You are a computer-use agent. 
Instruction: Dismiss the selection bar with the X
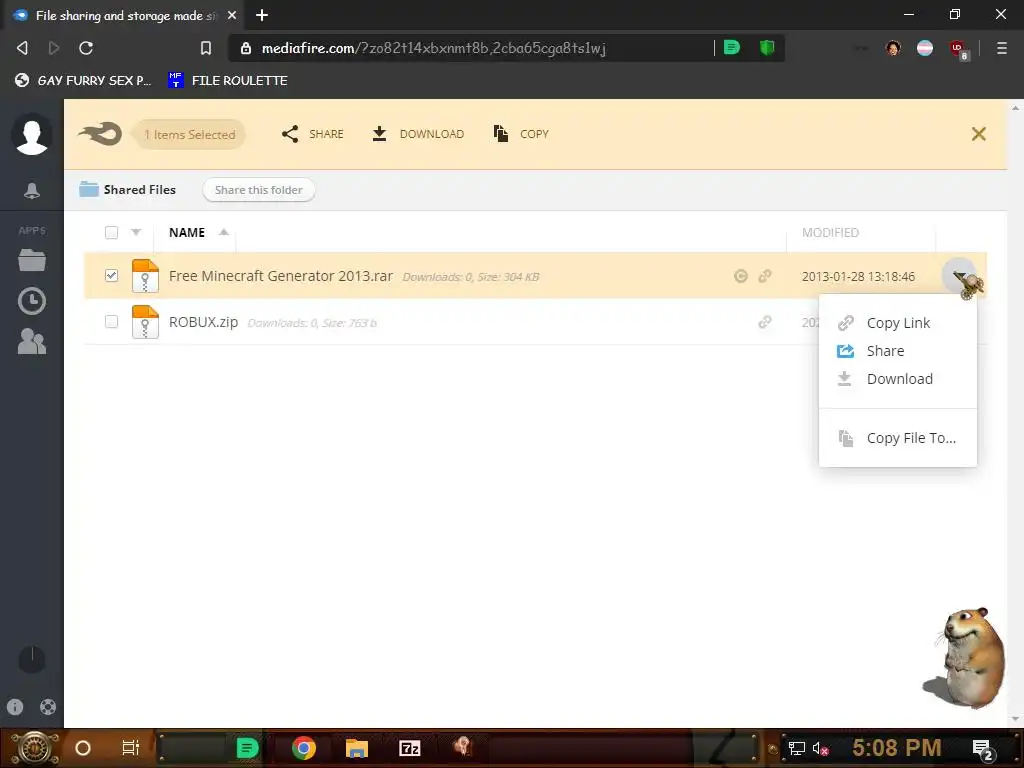978,134
